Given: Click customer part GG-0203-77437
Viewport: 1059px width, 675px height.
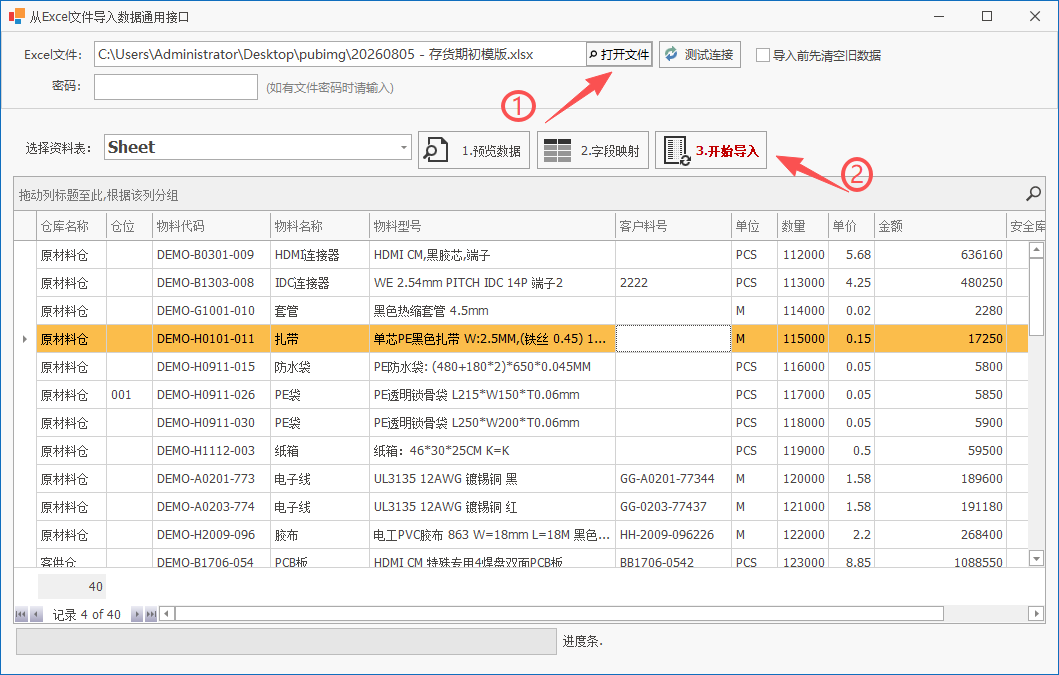Looking at the screenshot, I should pos(673,507).
